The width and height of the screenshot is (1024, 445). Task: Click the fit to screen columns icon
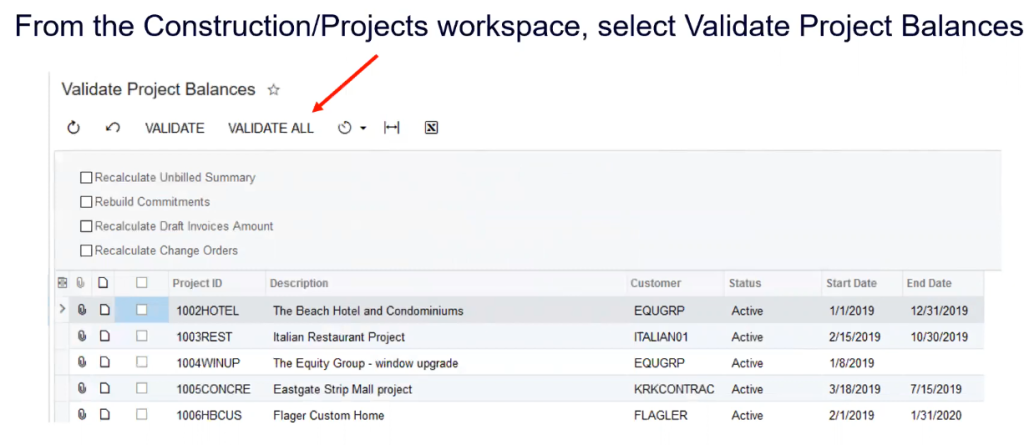click(392, 128)
